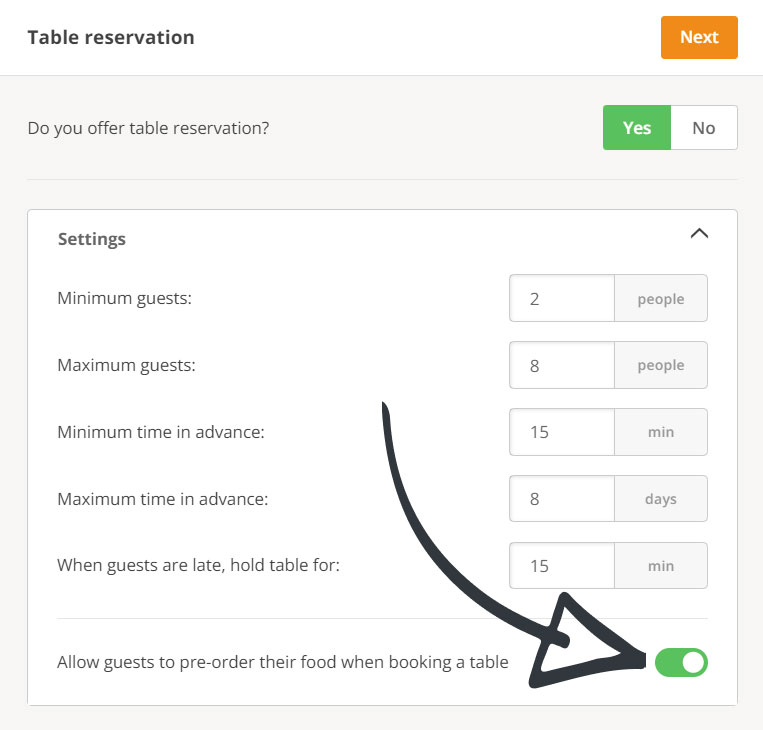Select No for offering table reservation
The width and height of the screenshot is (763, 730).
click(x=704, y=128)
